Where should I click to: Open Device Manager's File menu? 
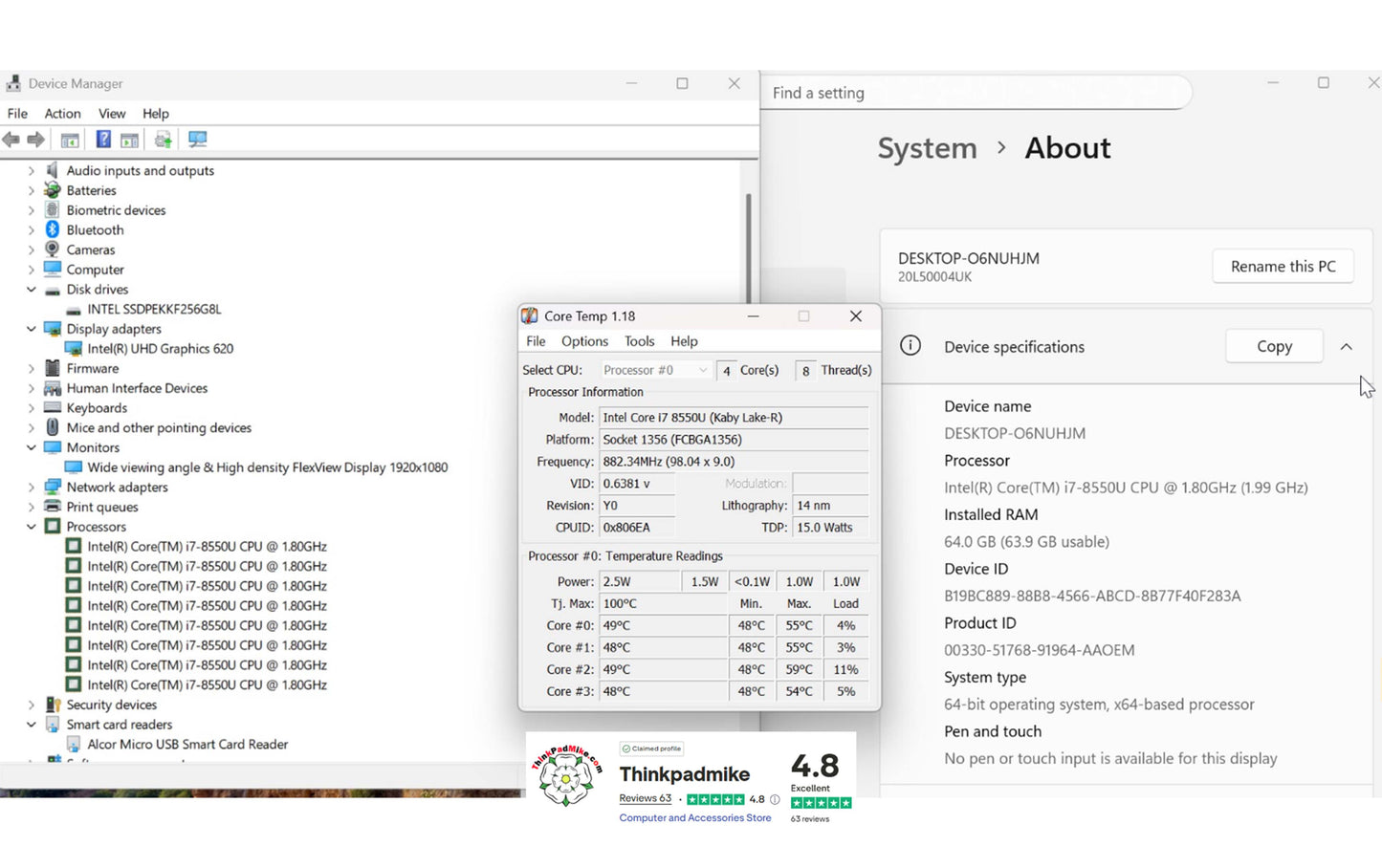pos(17,114)
